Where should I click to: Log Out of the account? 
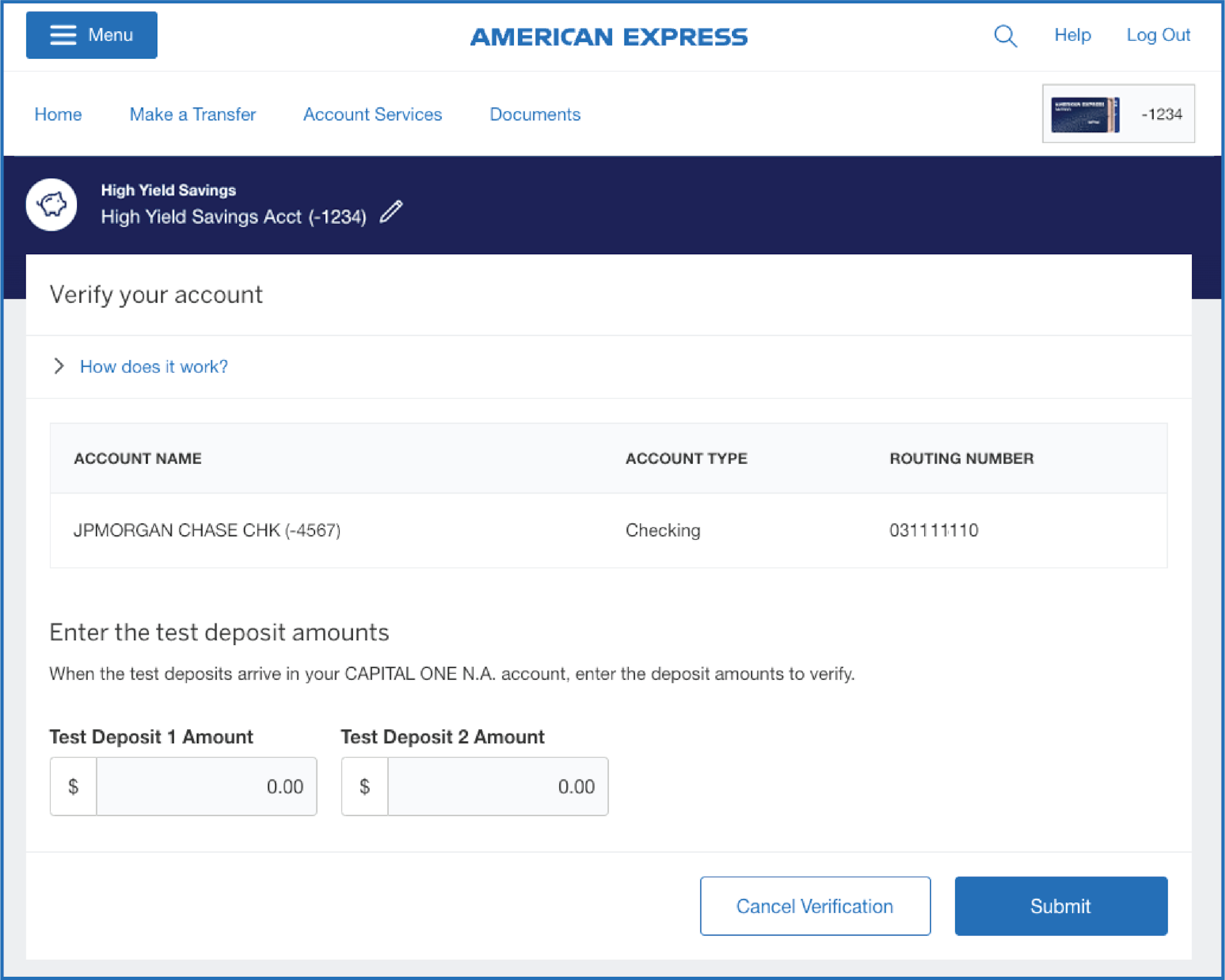1157,35
